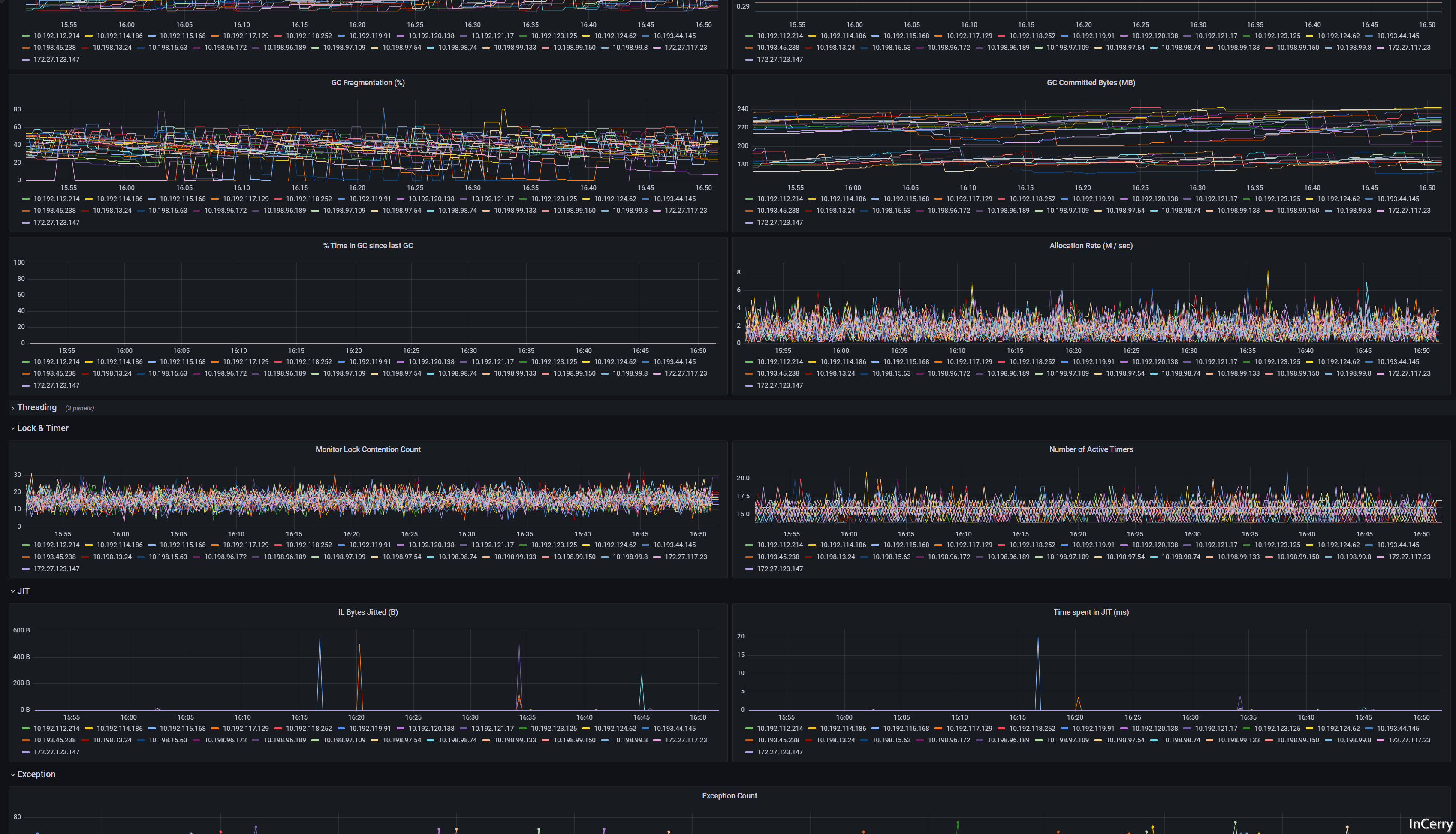Click % Time in GC since last GC title
This screenshot has height=834, width=1456.
coord(368,246)
